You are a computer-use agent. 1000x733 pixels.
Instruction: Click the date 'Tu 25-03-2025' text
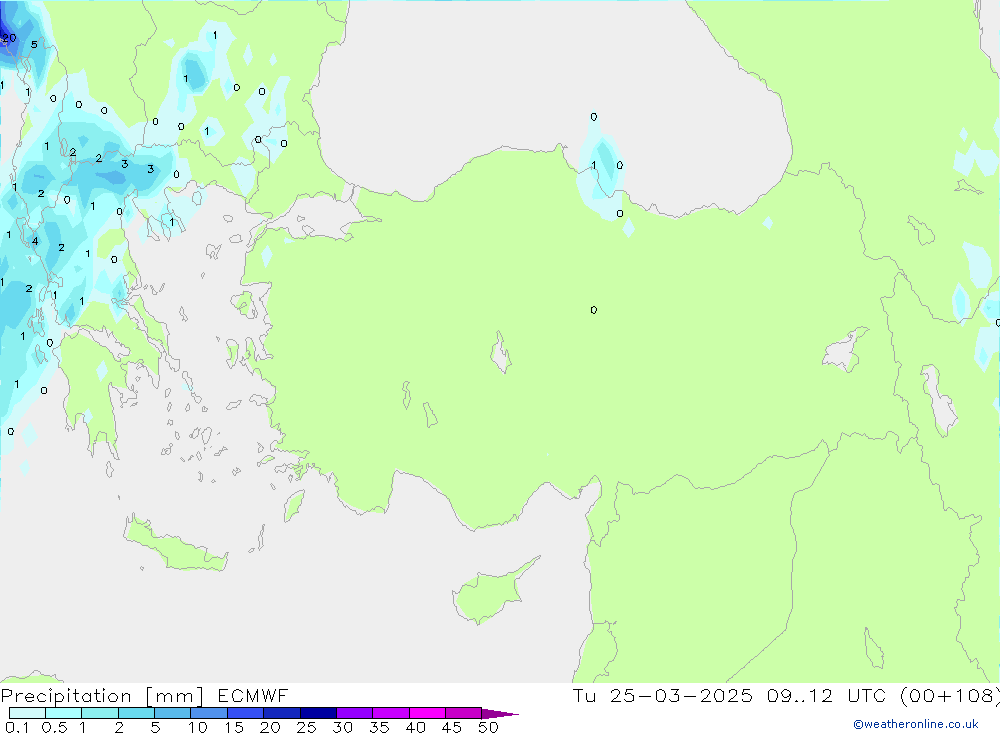point(663,695)
